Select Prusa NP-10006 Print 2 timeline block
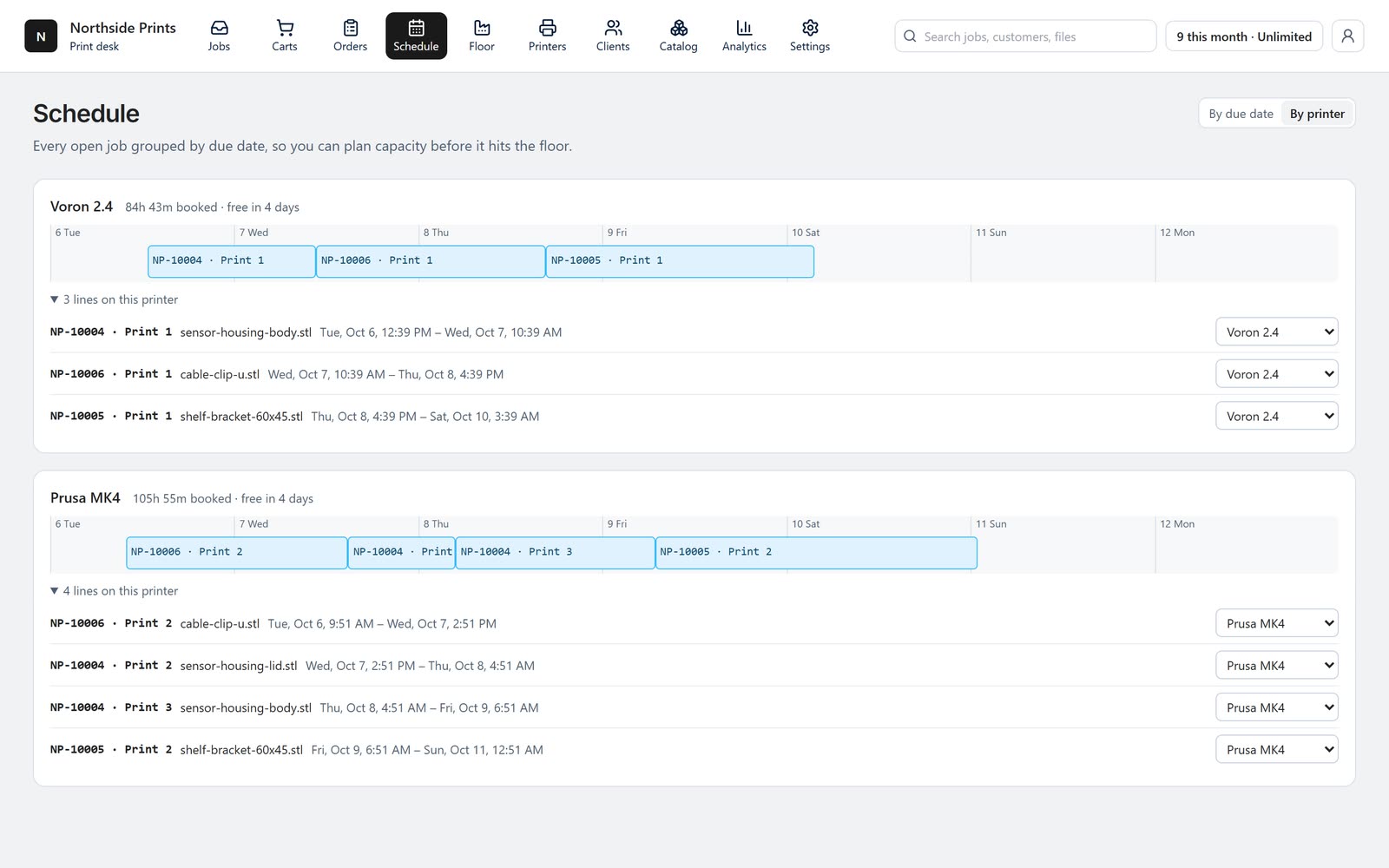1389x868 pixels. pos(237,553)
